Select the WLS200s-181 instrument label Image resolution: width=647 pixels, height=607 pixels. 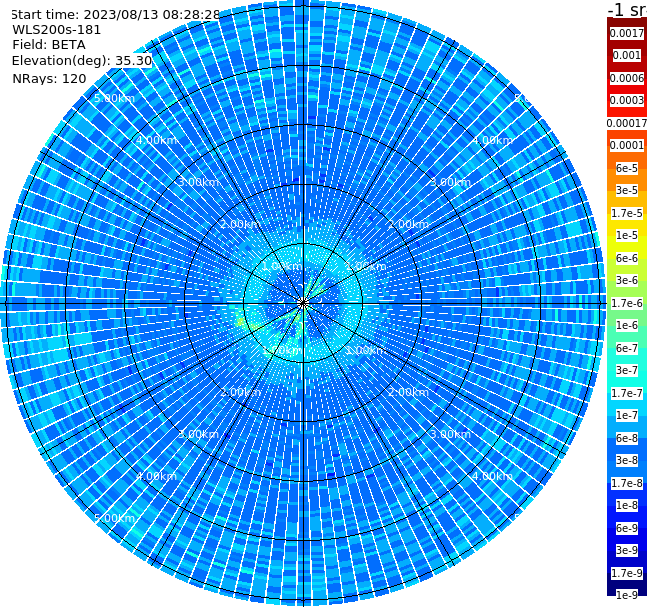click(x=57, y=30)
